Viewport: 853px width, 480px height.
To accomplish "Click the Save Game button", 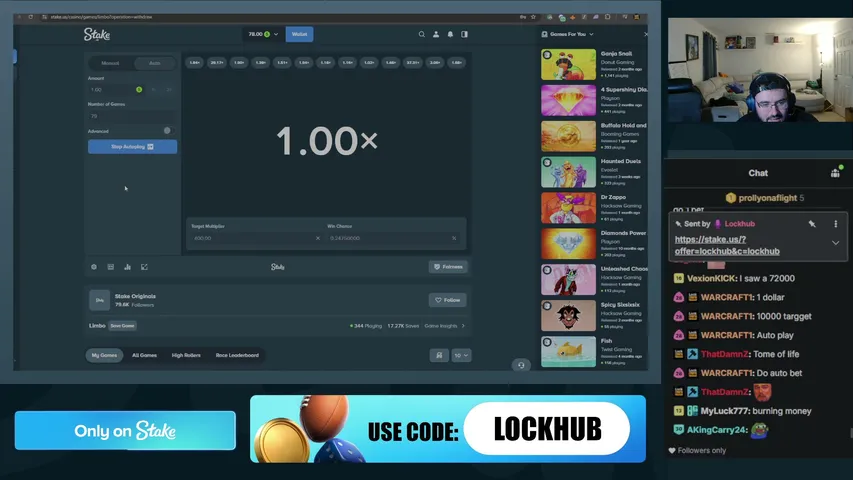I will (x=122, y=326).
